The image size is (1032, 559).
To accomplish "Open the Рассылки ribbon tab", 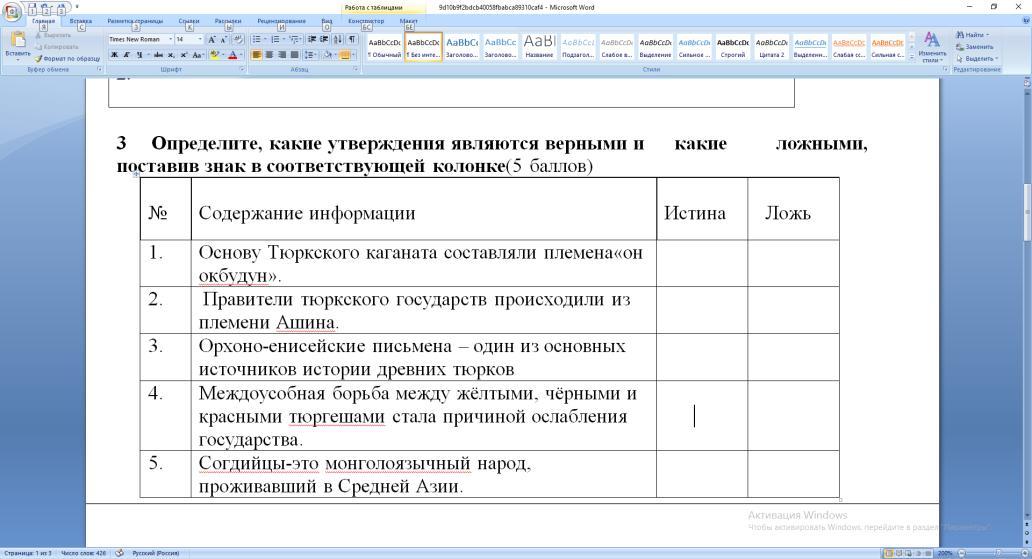I will 228,21.
